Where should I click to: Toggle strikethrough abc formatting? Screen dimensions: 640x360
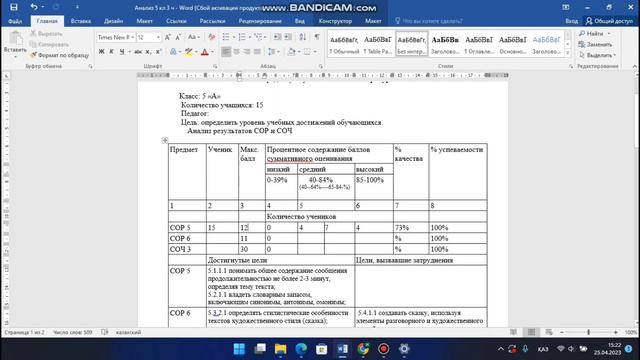click(138, 52)
